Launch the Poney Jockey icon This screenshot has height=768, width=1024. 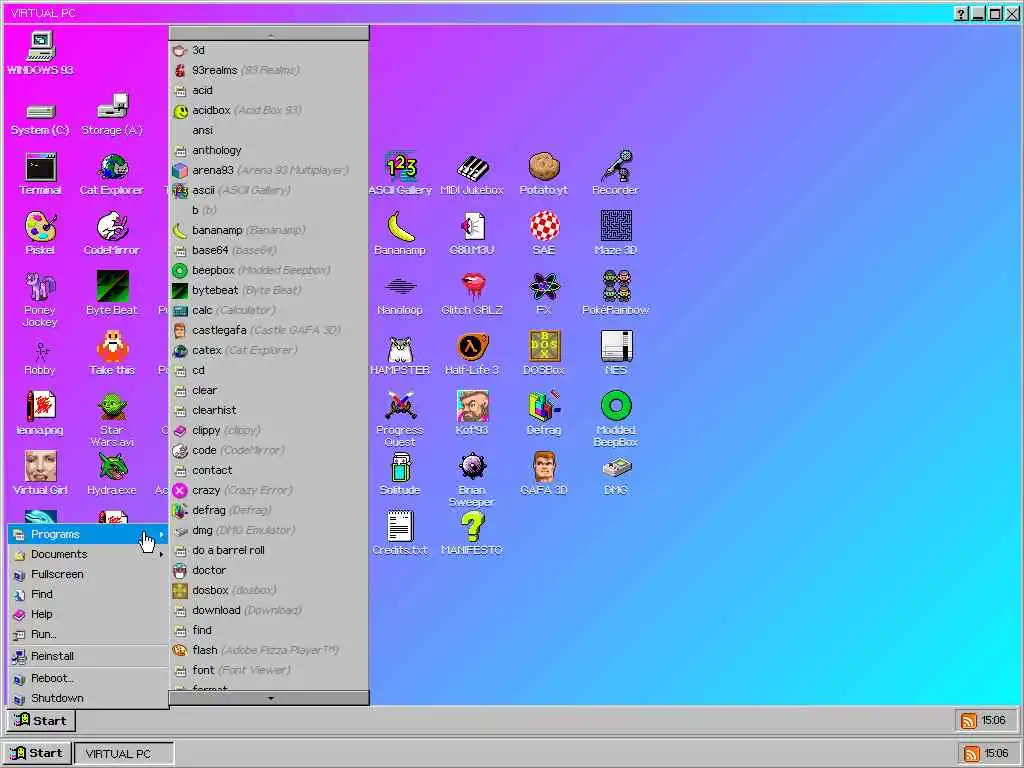40,300
